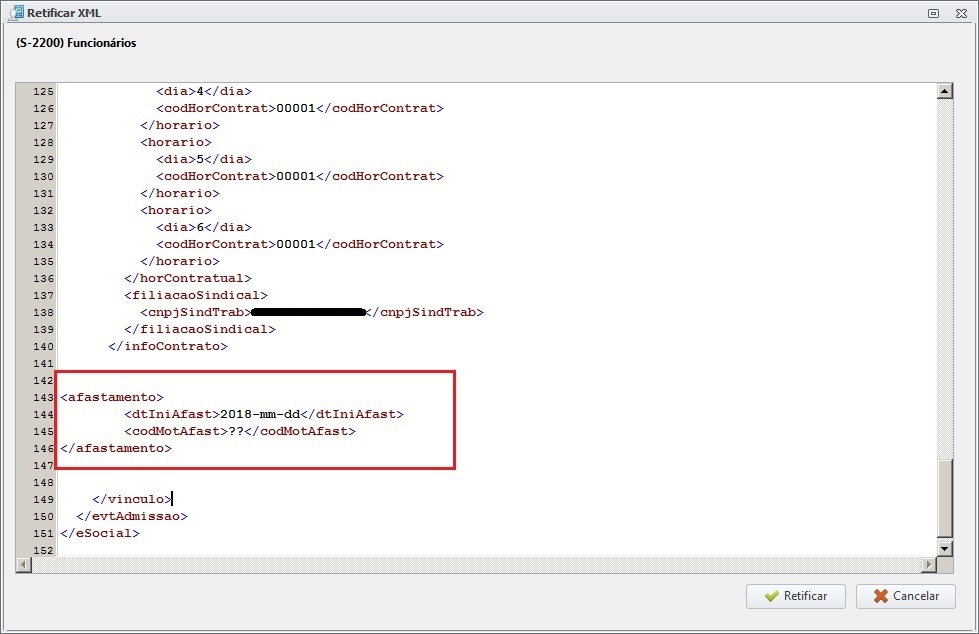Click the closing eSocial tag

100,533
